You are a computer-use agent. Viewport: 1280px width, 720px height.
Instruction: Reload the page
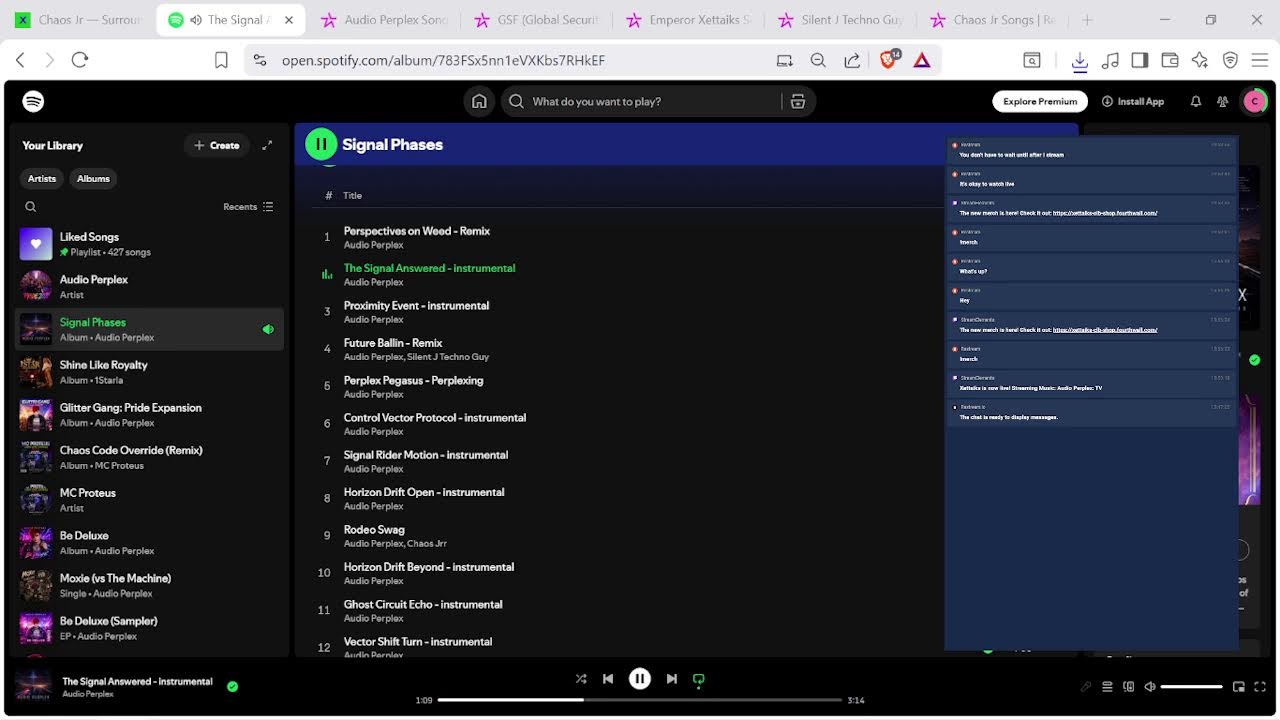[80, 60]
